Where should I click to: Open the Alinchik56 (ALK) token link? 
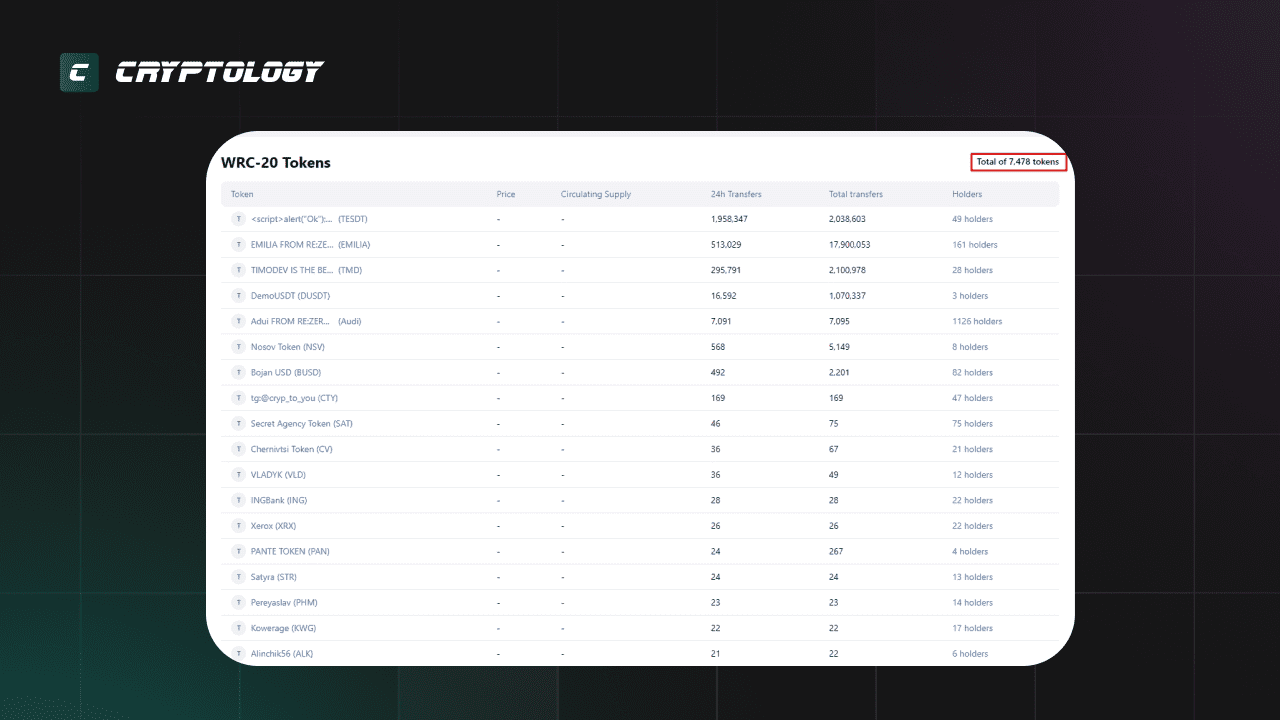click(282, 654)
